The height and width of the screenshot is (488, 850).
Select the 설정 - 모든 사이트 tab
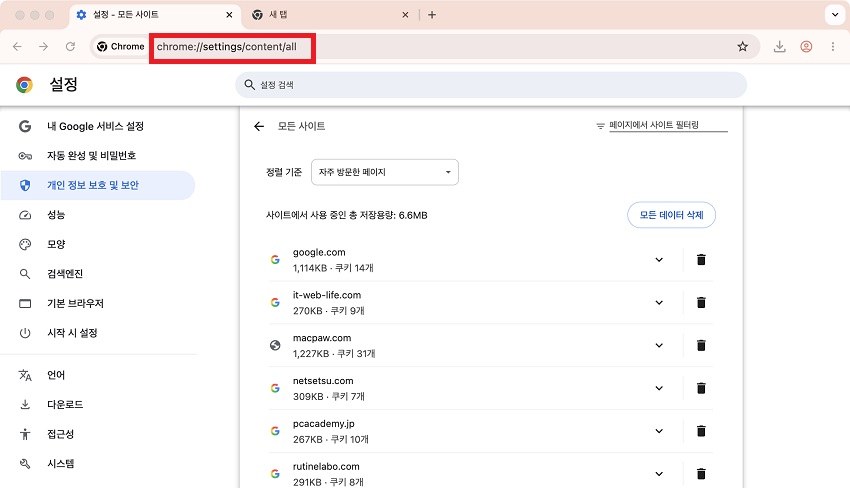[154, 15]
